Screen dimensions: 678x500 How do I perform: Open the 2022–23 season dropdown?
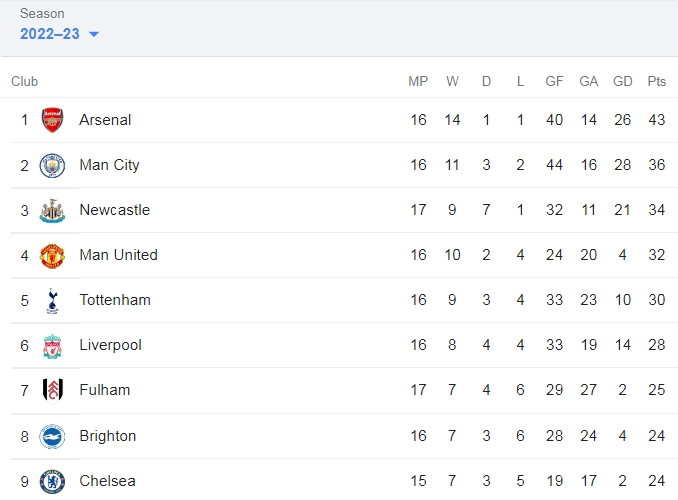59,34
